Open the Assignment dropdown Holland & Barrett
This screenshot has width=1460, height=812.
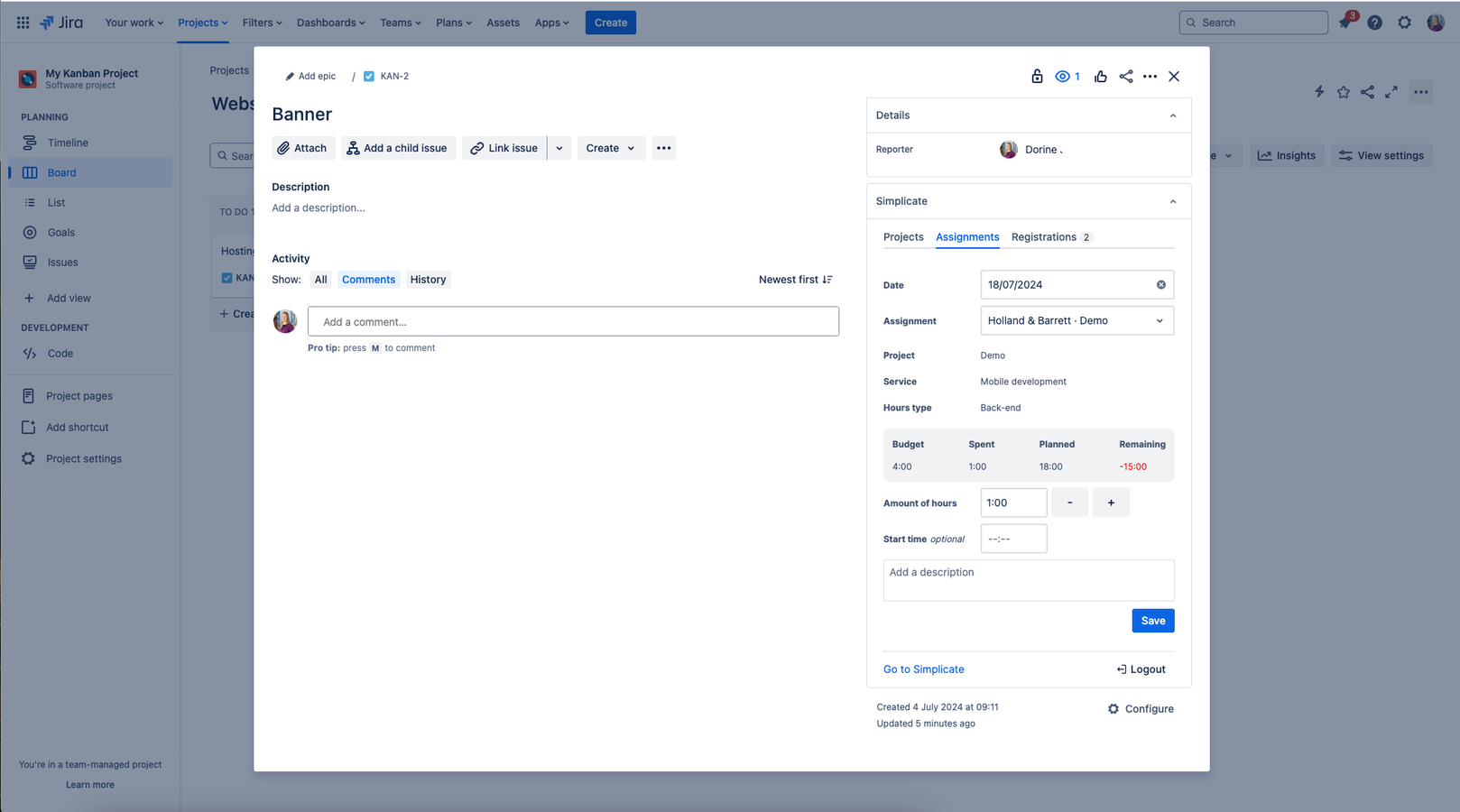click(1077, 320)
